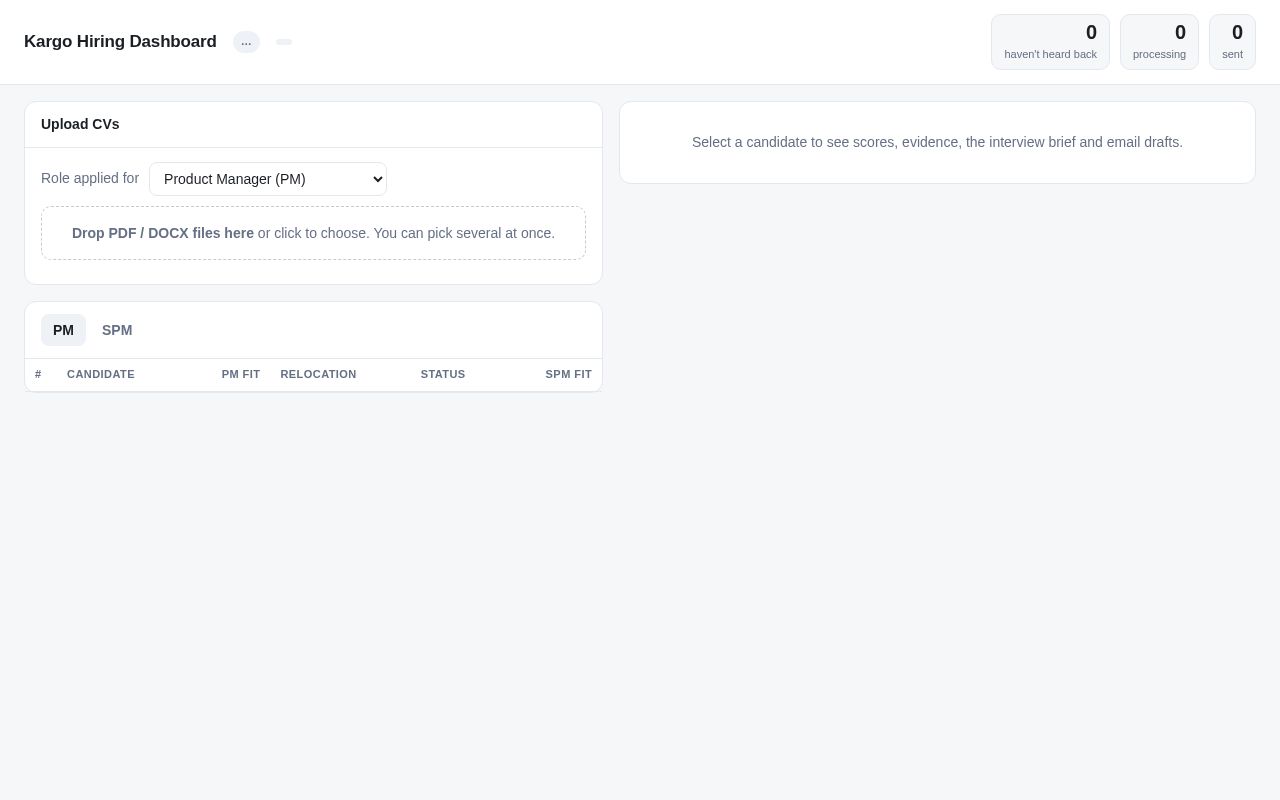Image resolution: width=1280 pixels, height=800 pixels.
Task: Click the # column header
Action: 38,374
